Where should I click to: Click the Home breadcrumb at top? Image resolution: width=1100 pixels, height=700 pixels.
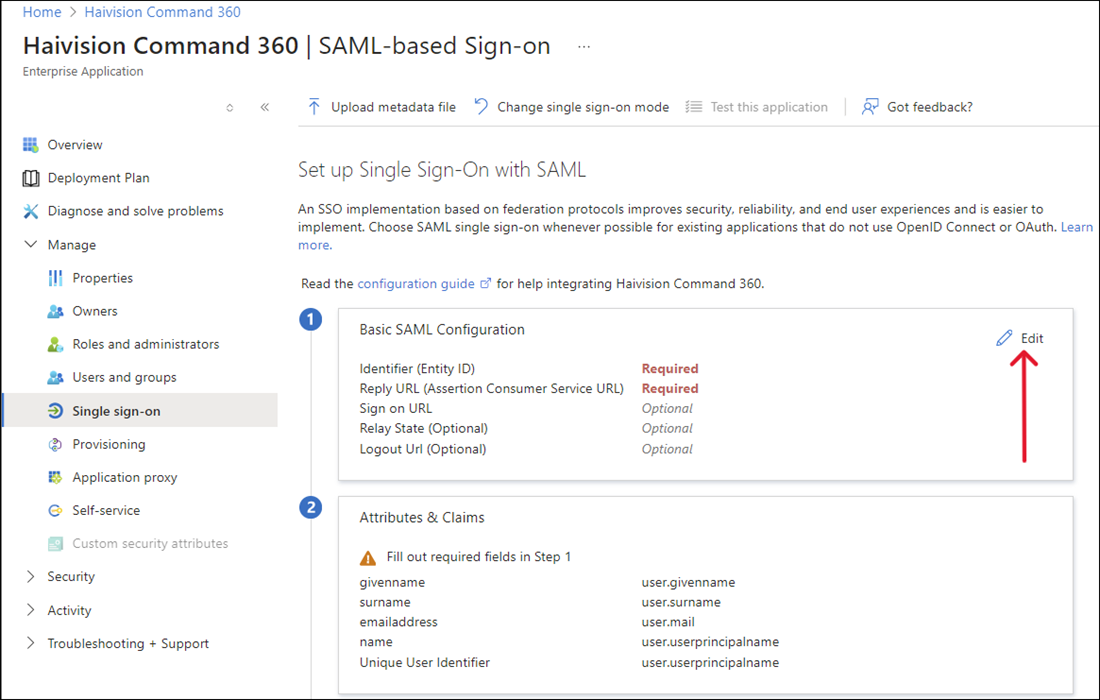pyautogui.click(x=40, y=11)
